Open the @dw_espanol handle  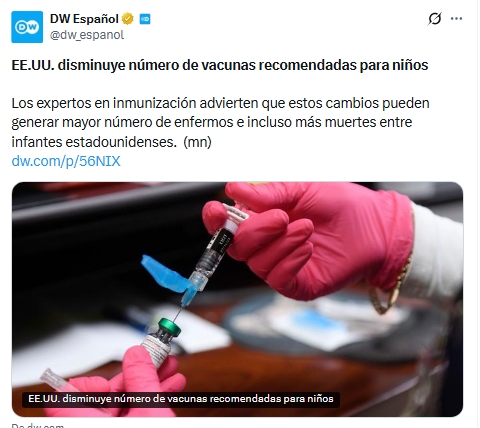87,35
